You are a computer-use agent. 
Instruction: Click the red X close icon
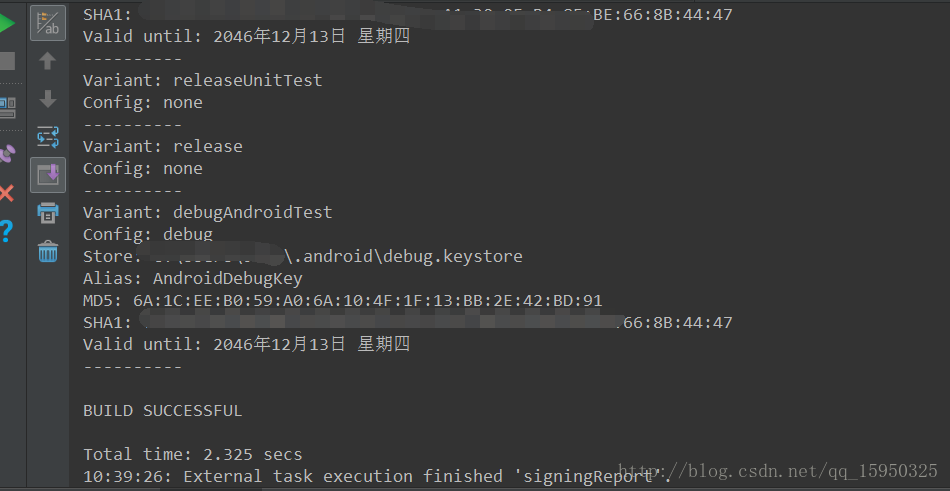click(x=7, y=193)
